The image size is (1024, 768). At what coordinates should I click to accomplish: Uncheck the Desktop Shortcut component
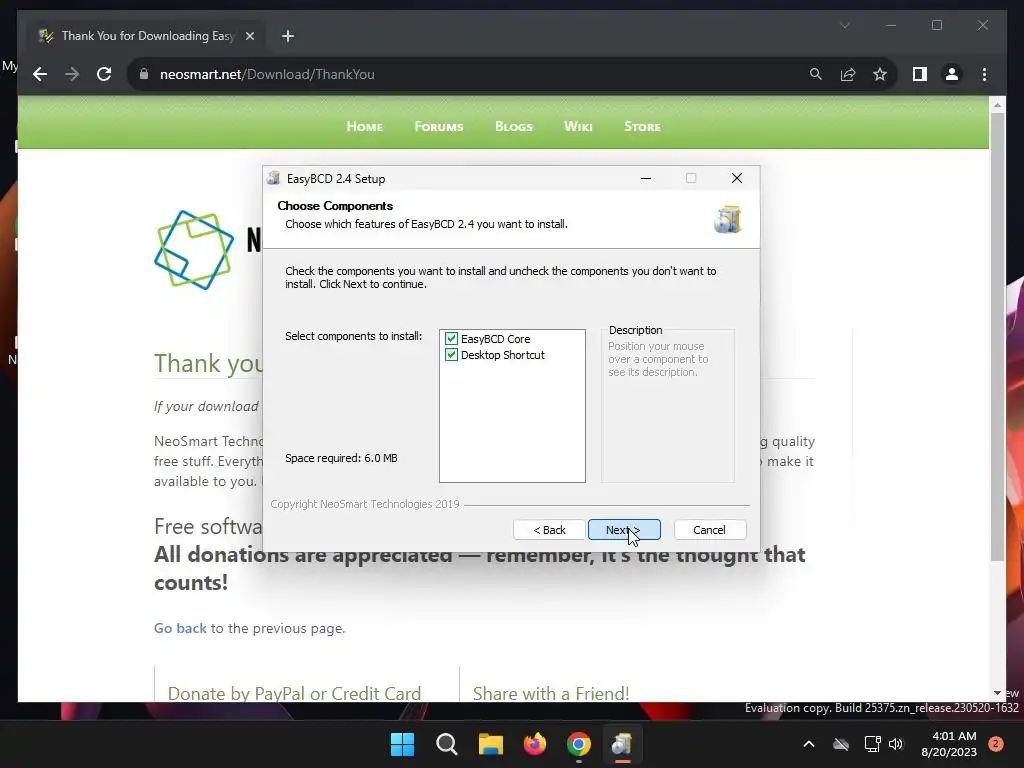pos(451,355)
